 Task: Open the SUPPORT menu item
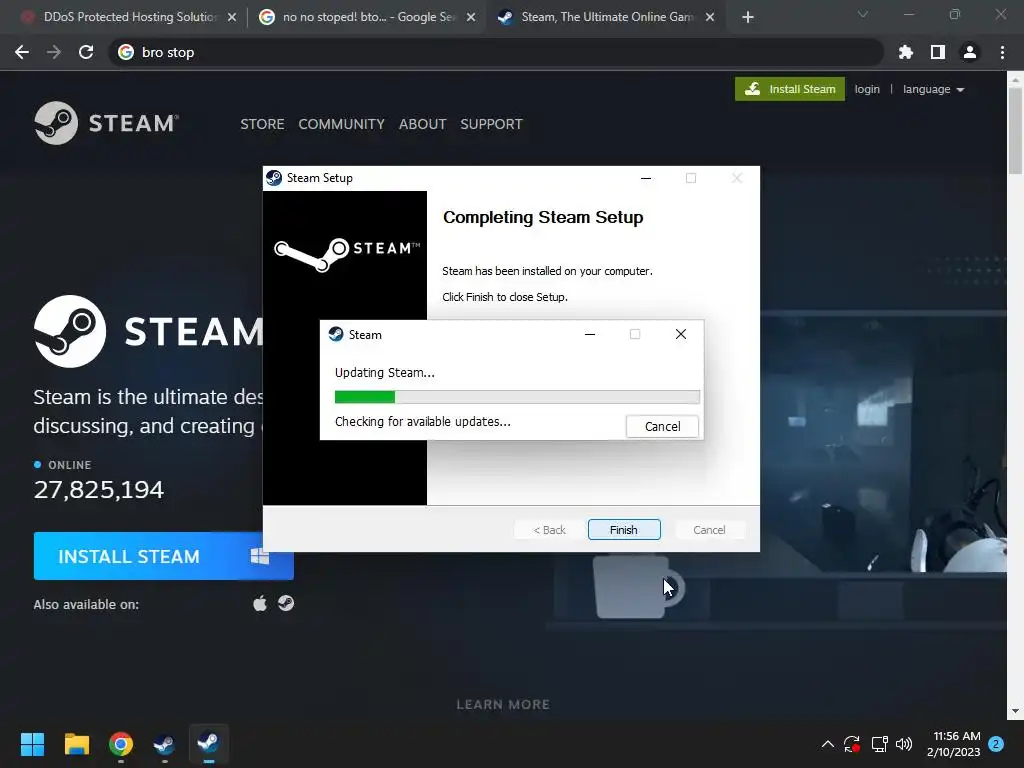(491, 124)
